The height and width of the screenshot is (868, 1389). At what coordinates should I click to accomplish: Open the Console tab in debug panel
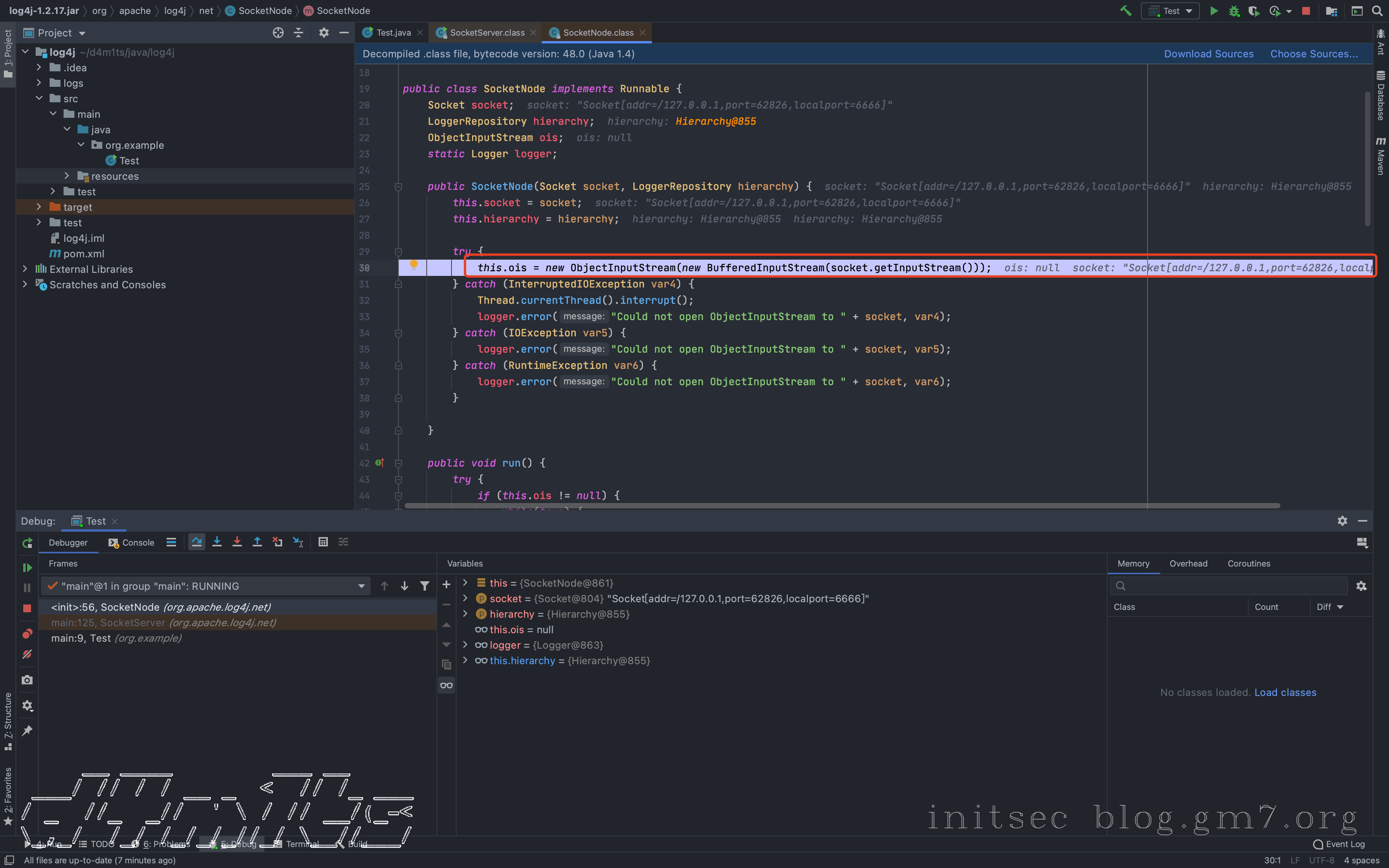click(131, 542)
